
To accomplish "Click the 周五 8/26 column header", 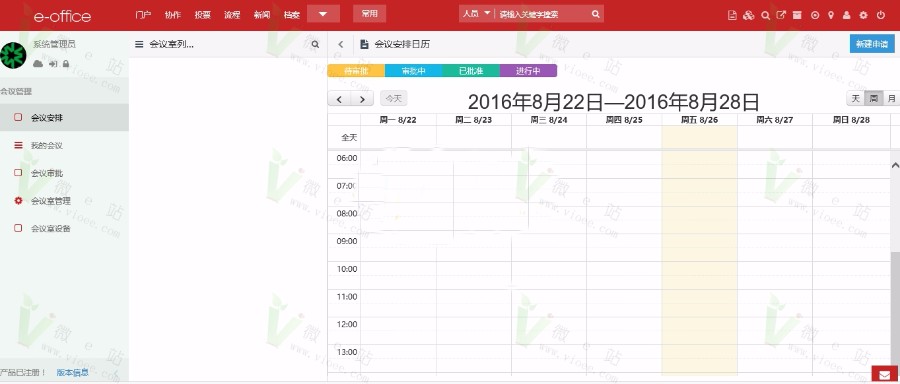I will tap(699, 120).
